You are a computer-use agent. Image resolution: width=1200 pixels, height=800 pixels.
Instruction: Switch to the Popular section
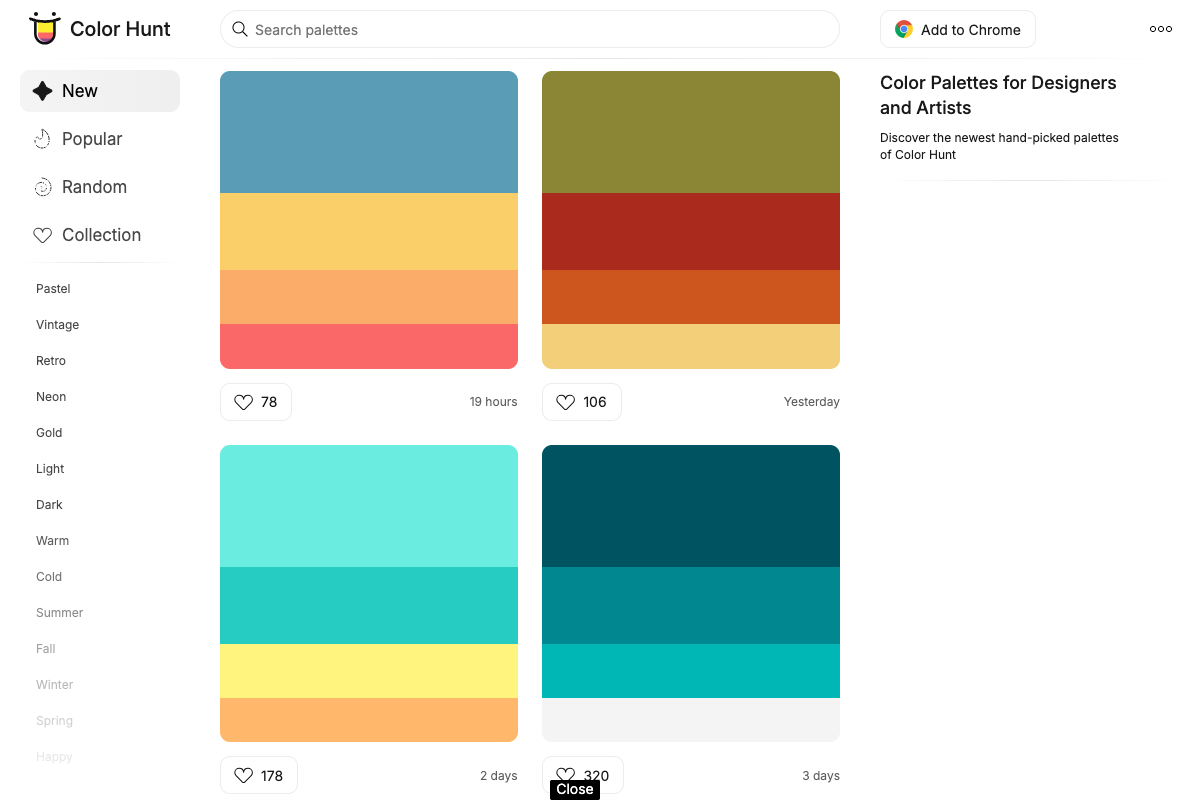tap(90, 138)
